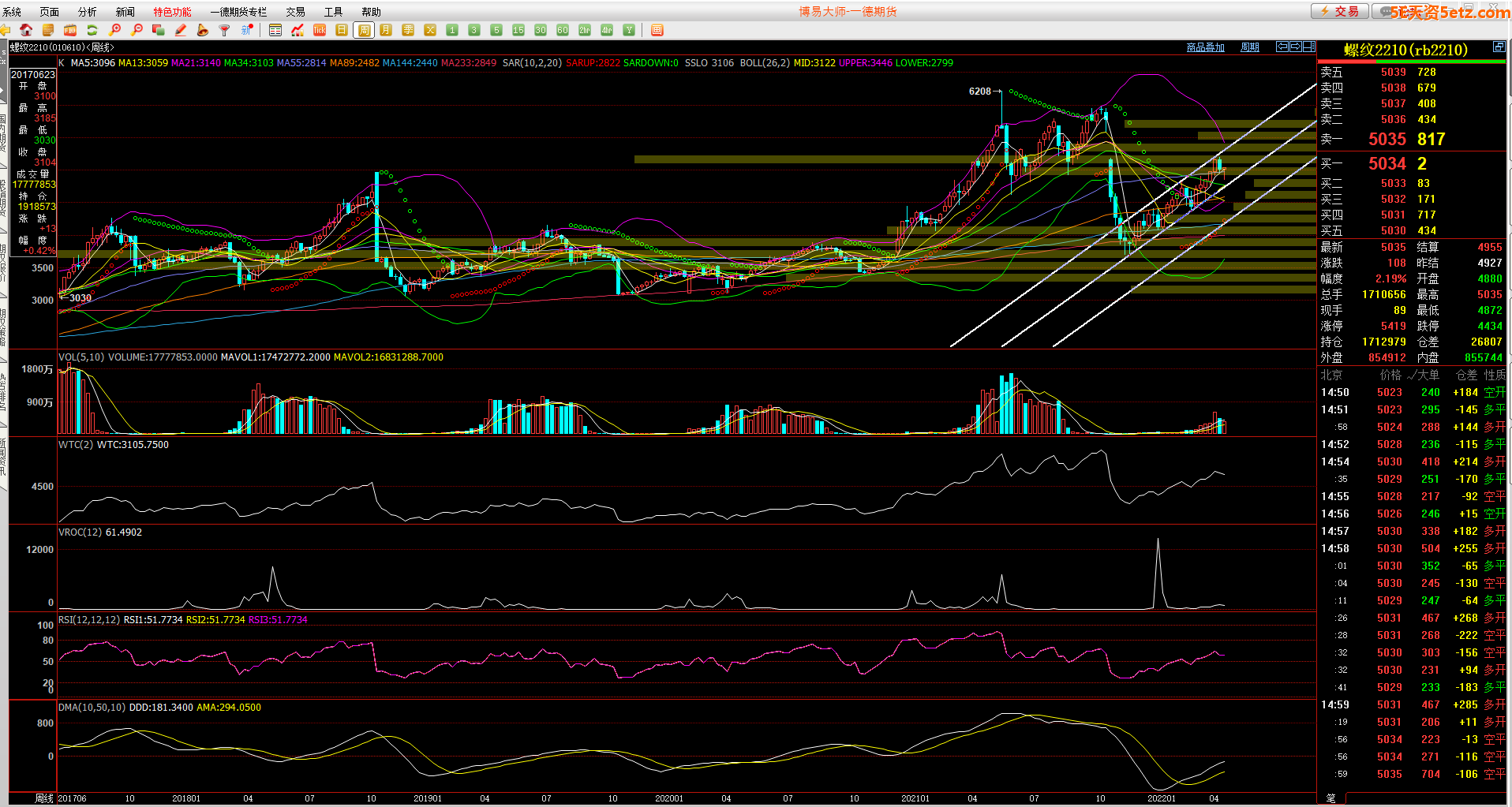The height and width of the screenshot is (807, 1512).
Task: Click the WTC(2) indicator label
Action: pos(74,445)
